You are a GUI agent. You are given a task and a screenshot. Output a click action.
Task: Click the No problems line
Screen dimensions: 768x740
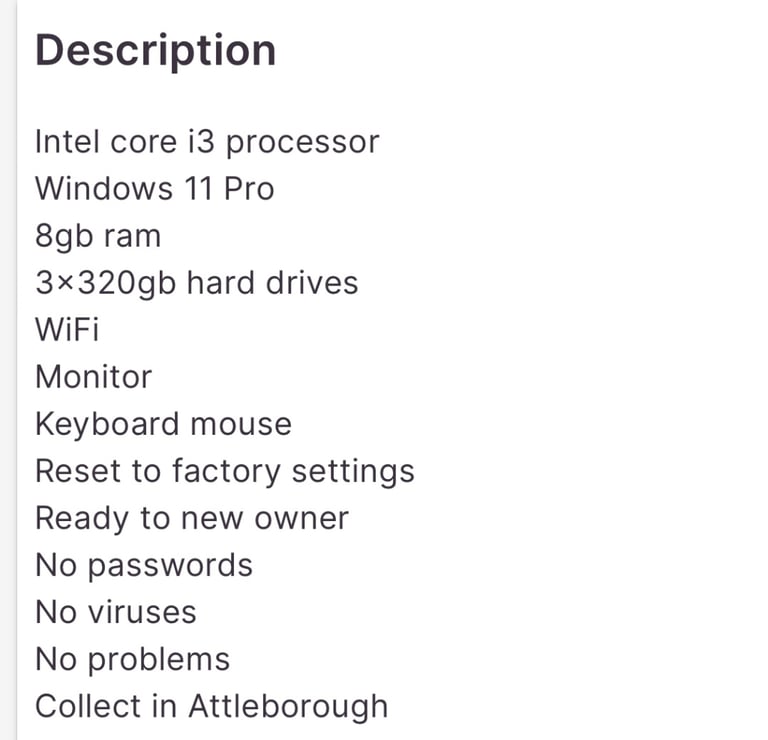[133, 660]
